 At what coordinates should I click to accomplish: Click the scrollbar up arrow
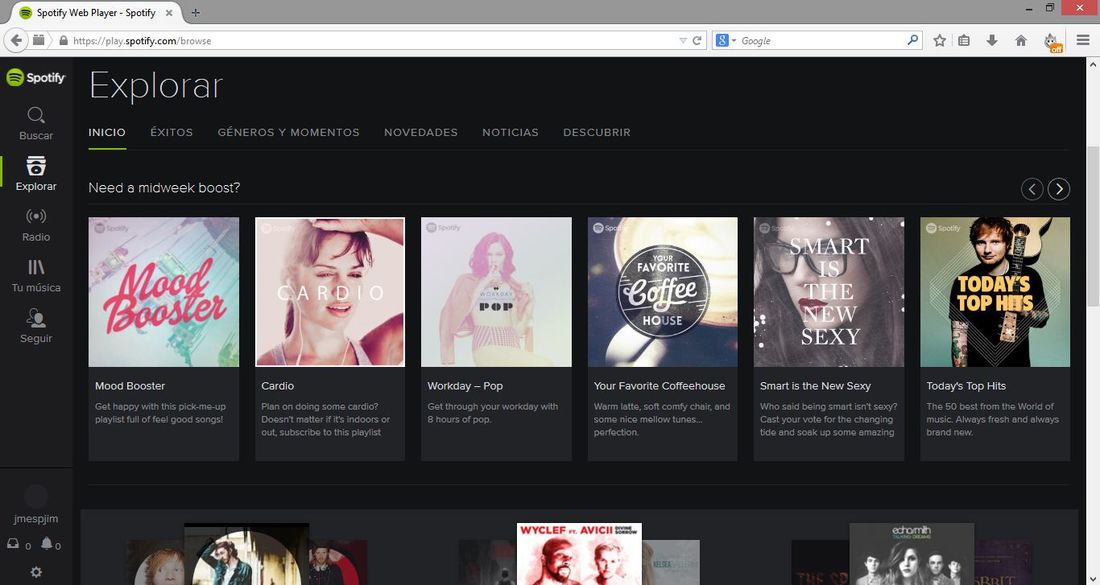coord(1093,64)
